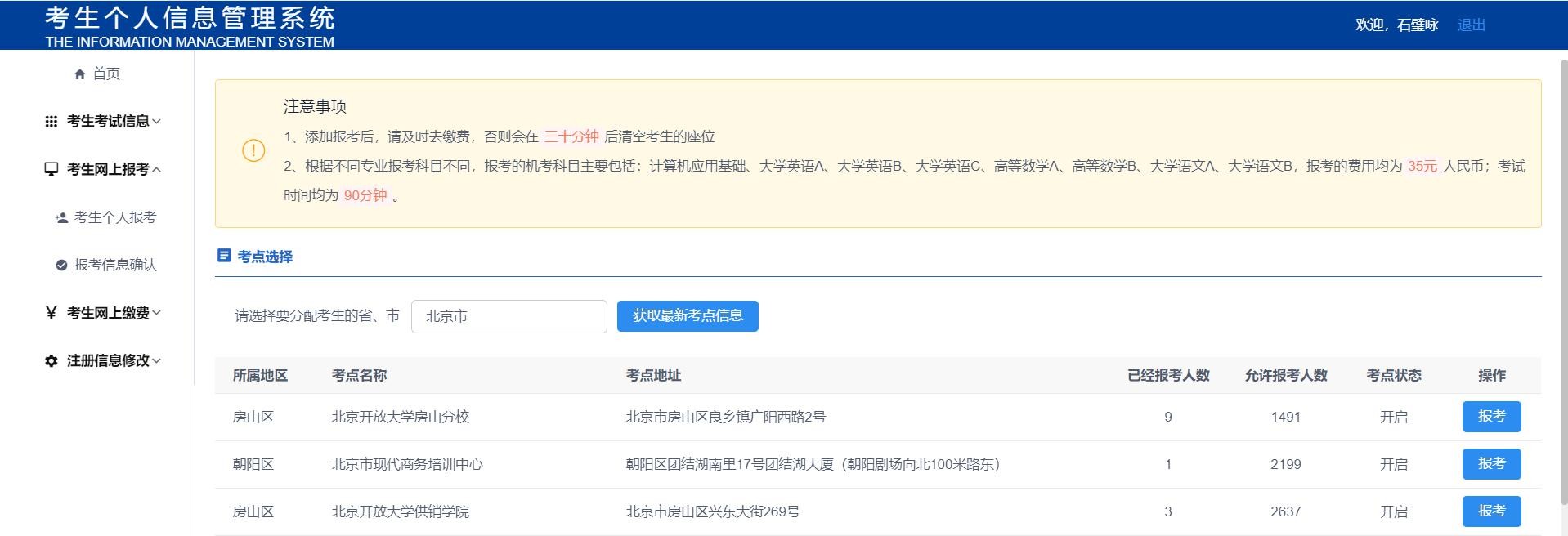The width and height of the screenshot is (1568, 536).
Task: Open the 考生个人报考 menu item
Action: coord(114,217)
